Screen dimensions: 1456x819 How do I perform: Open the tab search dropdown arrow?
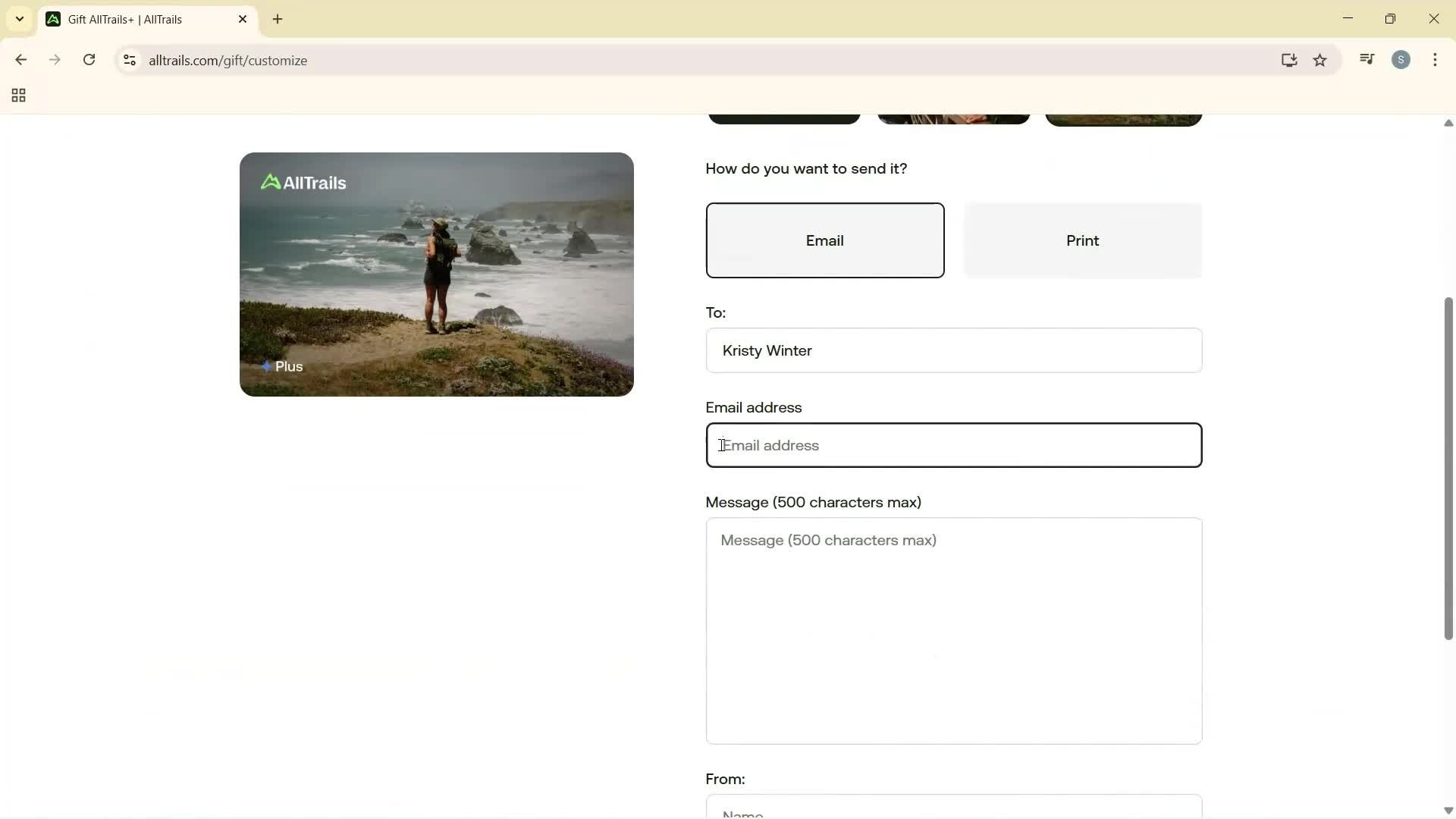pyautogui.click(x=19, y=19)
